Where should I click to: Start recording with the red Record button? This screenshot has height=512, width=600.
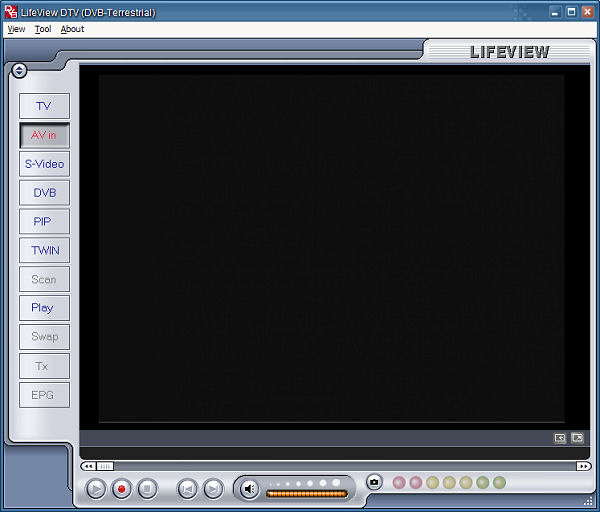point(122,489)
